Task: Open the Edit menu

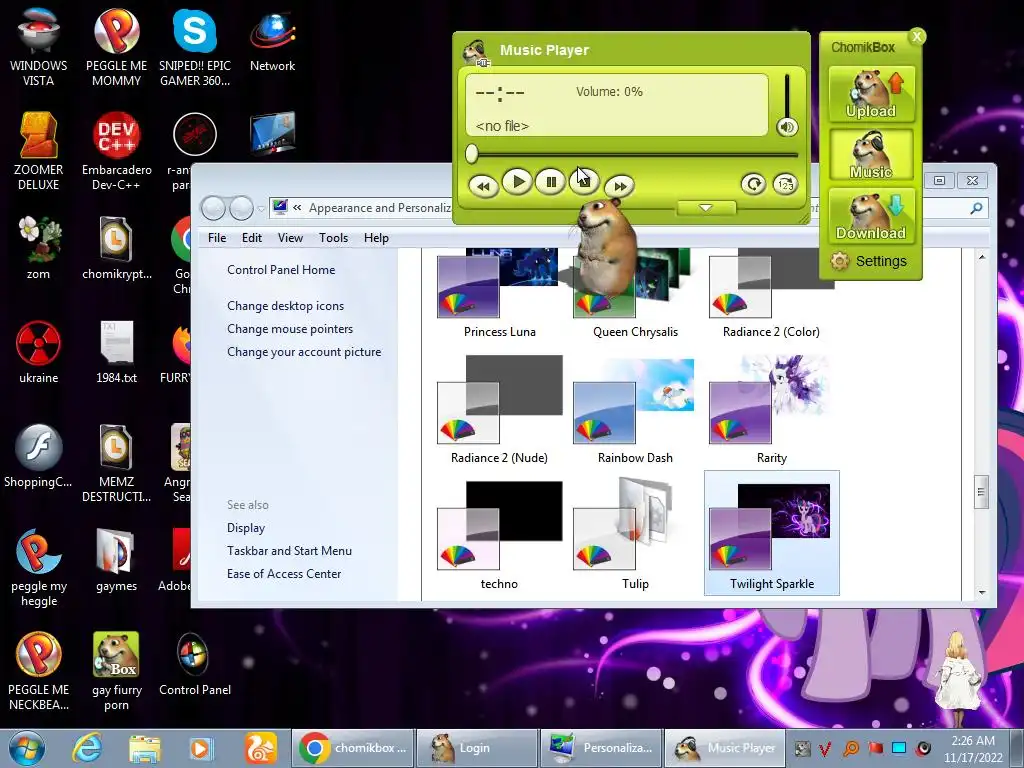Action: (251, 238)
